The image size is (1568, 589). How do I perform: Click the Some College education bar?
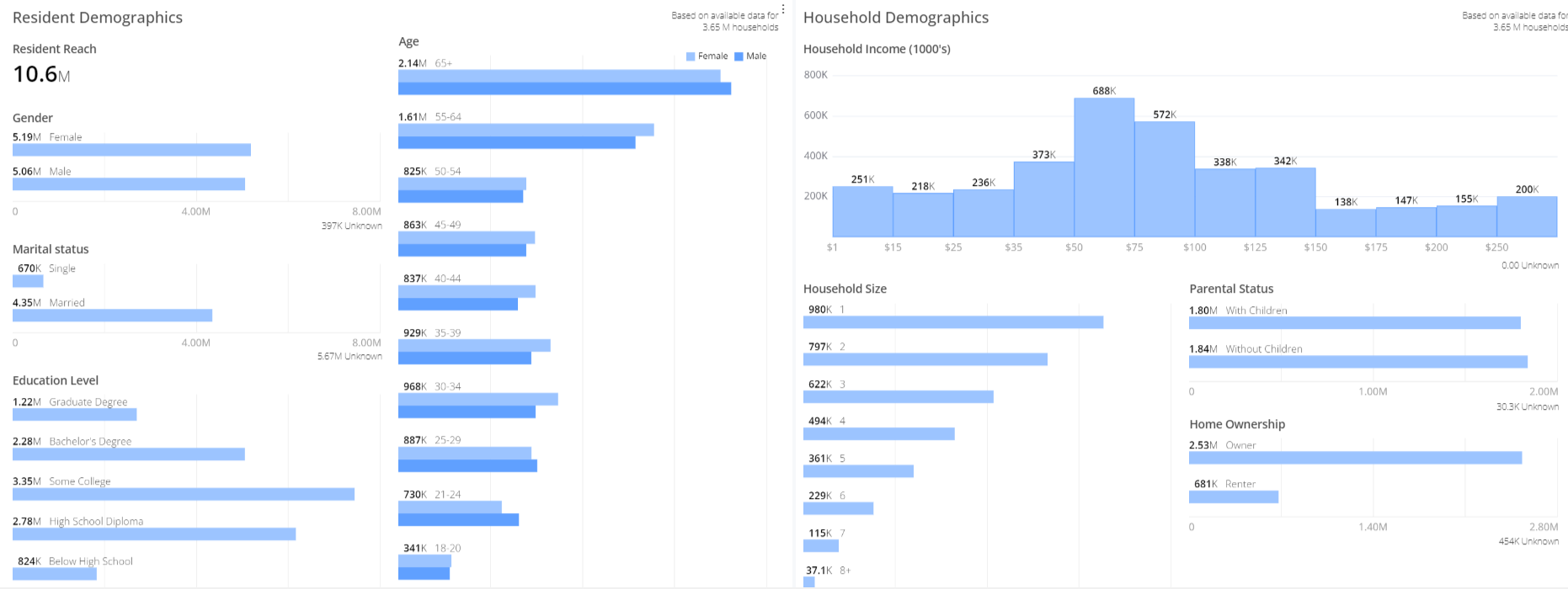tap(184, 494)
